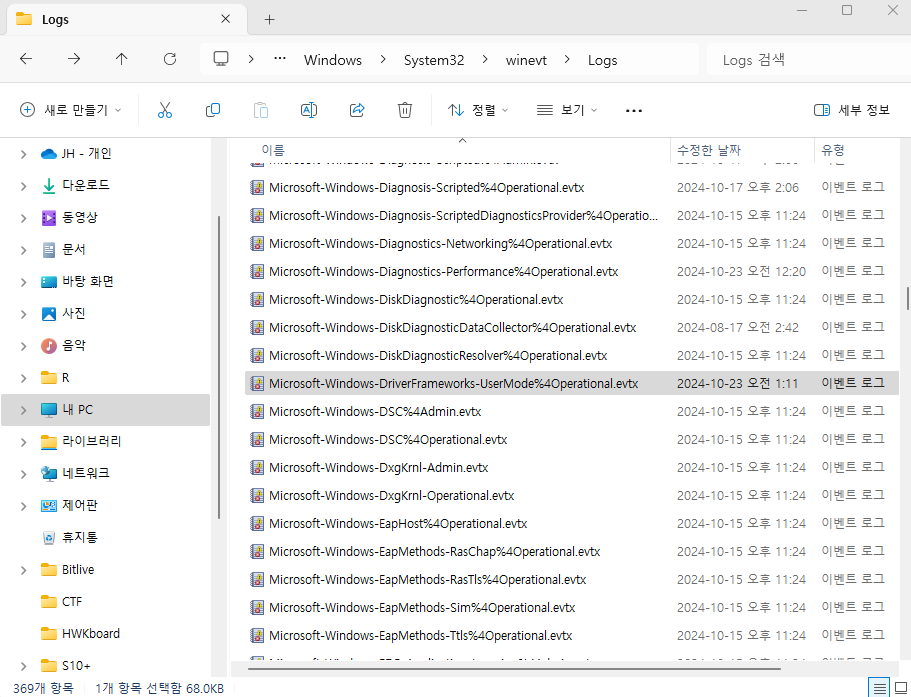Click the Share icon in toolbar
911x697 pixels.
tap(357, 110)
